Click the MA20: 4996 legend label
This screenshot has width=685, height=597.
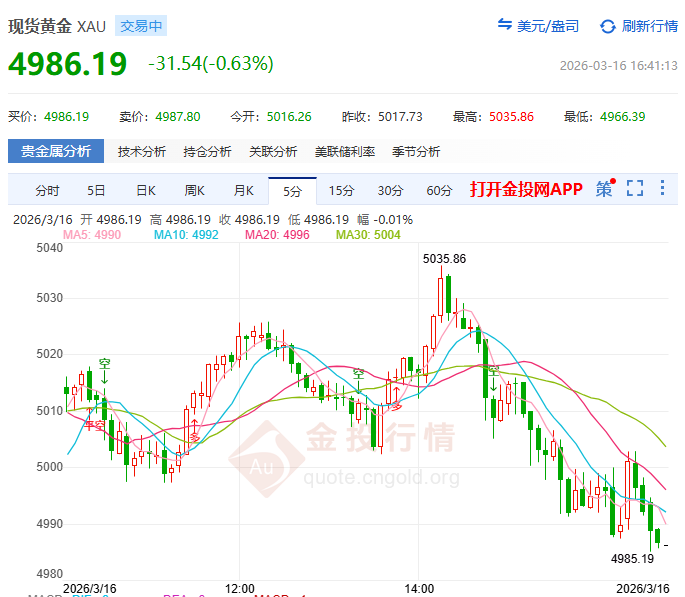[x=277, y=235]
